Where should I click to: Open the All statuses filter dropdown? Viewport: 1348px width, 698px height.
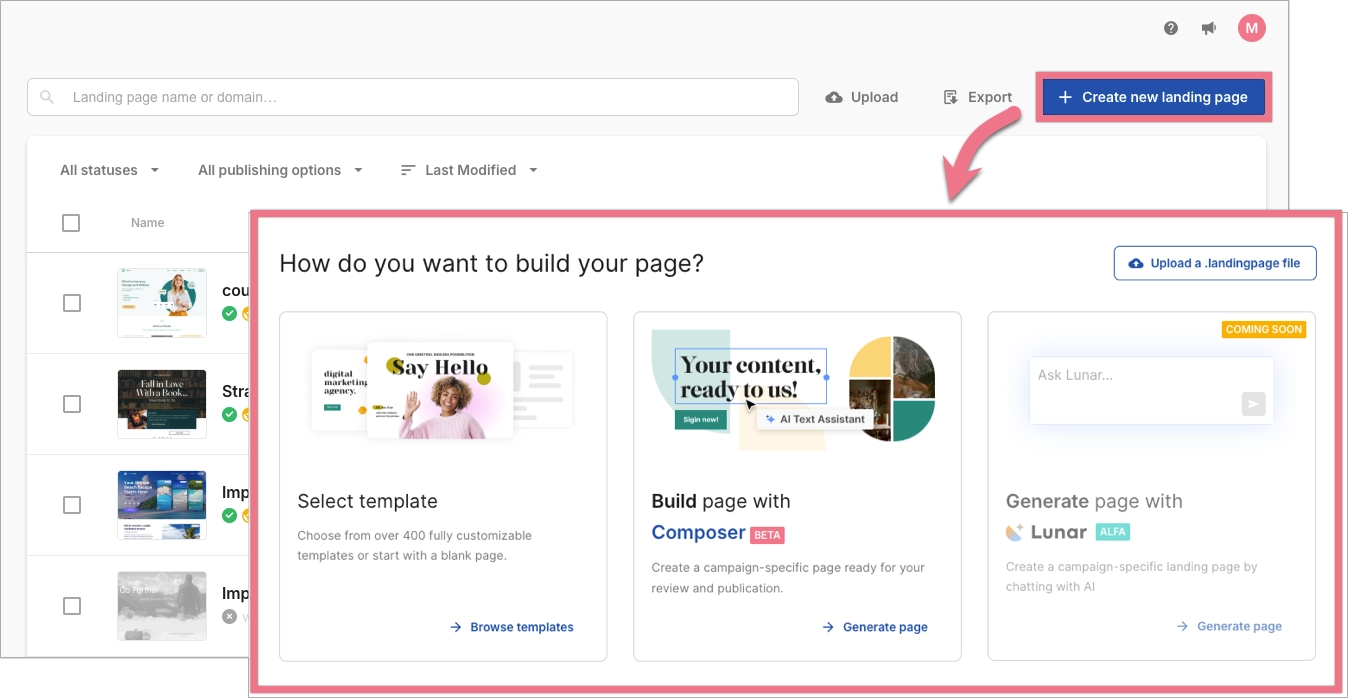(108, 170)
